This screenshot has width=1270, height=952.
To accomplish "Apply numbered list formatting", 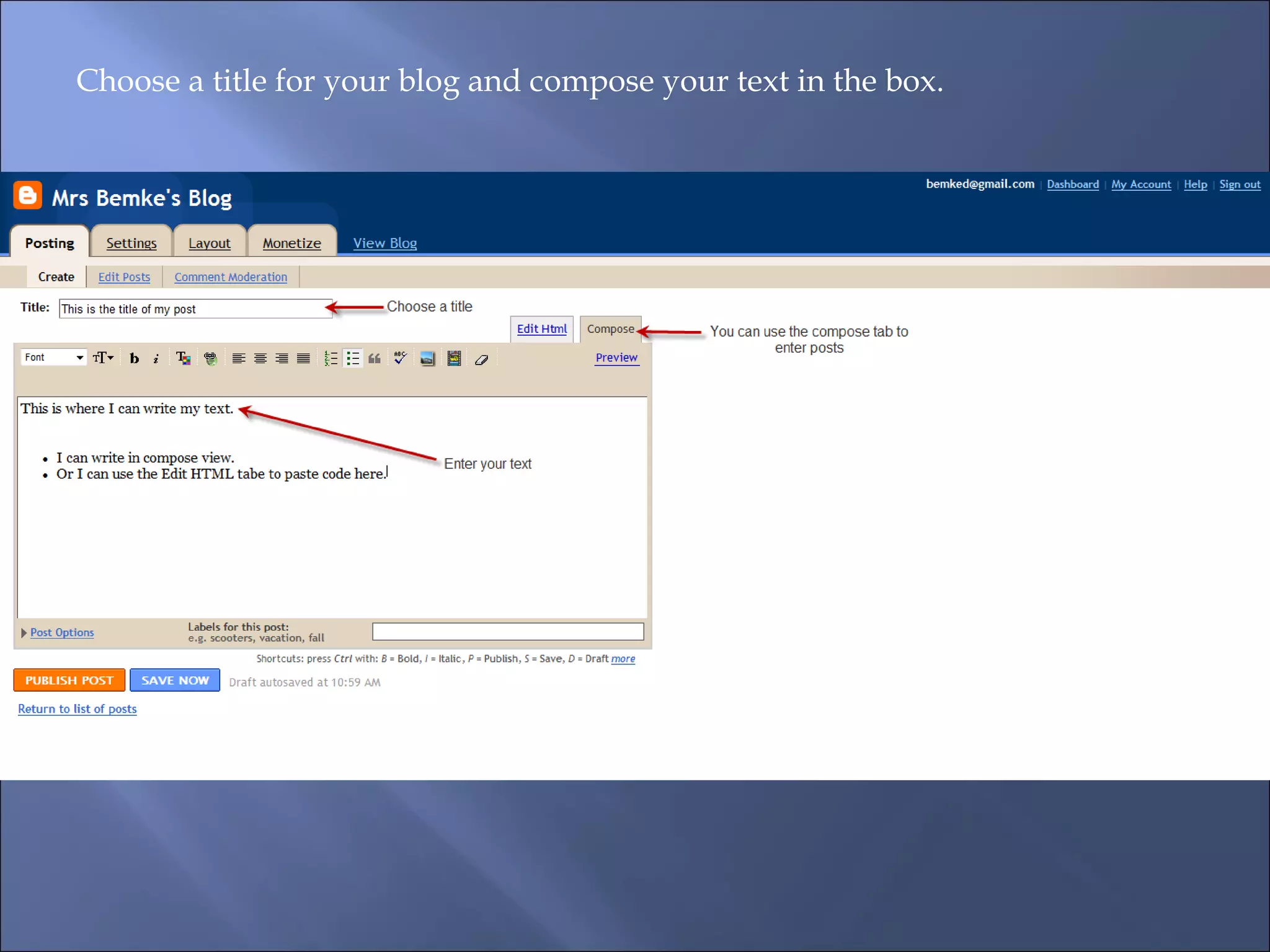I will click(x=331, y=358).
